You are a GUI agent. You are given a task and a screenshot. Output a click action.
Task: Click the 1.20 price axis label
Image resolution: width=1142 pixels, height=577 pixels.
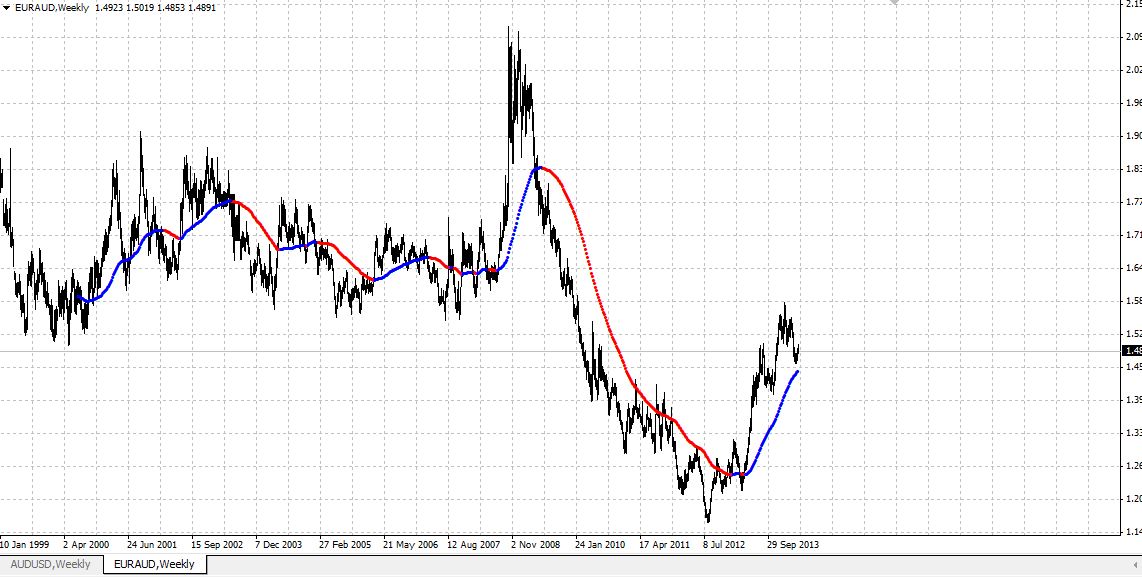coord(1133,499)
